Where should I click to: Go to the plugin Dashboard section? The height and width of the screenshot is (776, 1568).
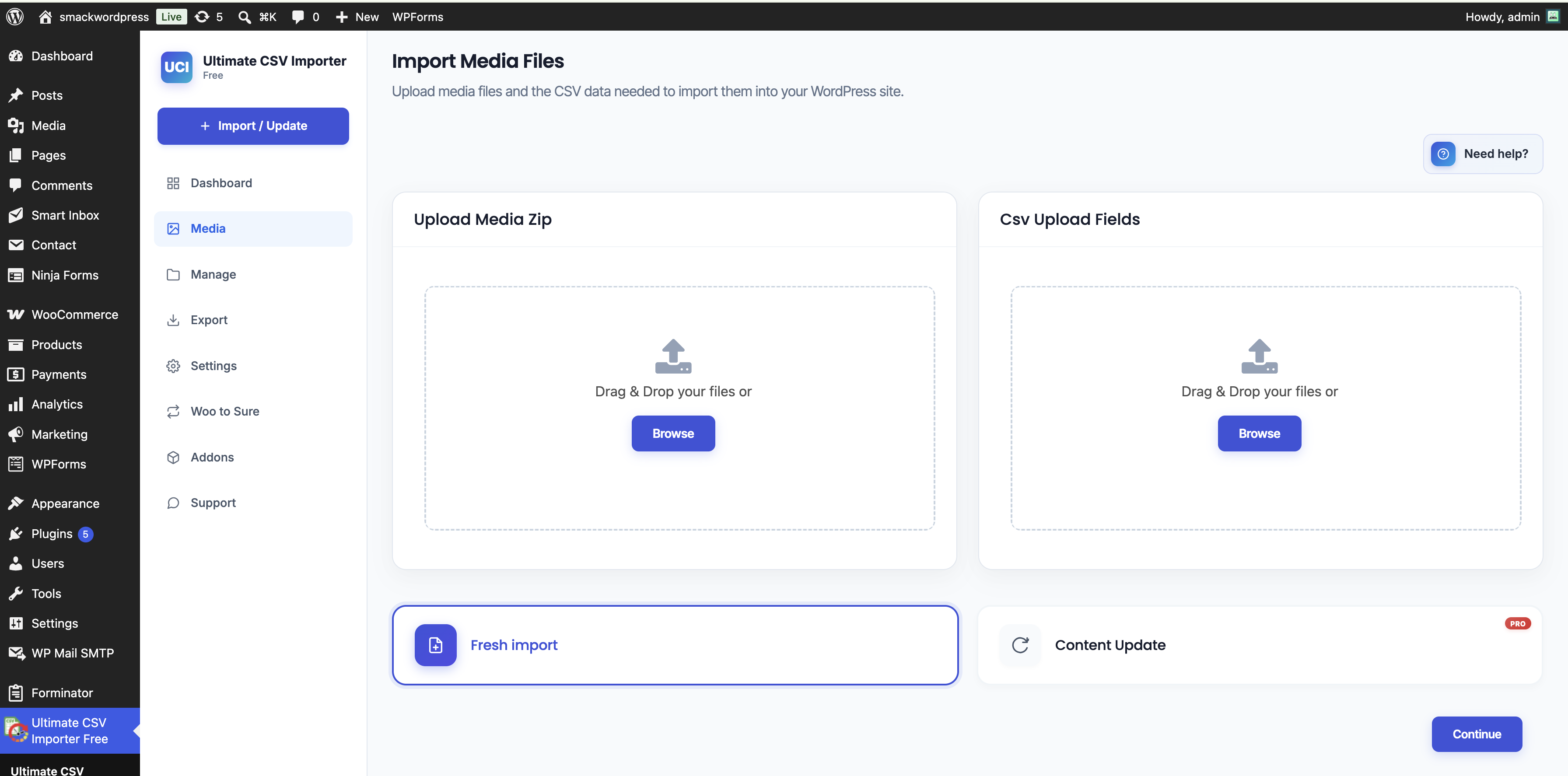click(x=253, y=183)
